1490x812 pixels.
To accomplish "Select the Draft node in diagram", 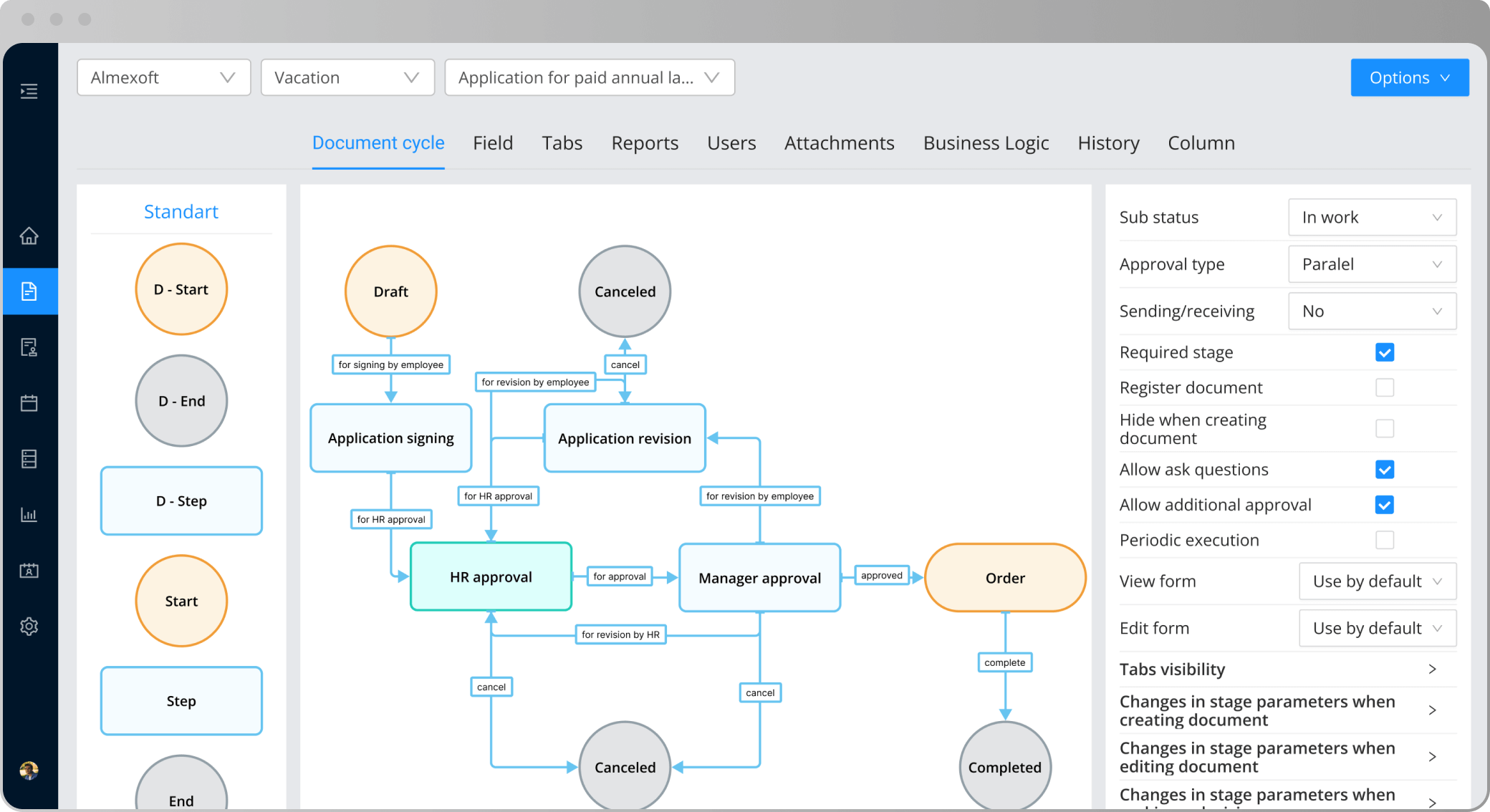I will point(391,291).
